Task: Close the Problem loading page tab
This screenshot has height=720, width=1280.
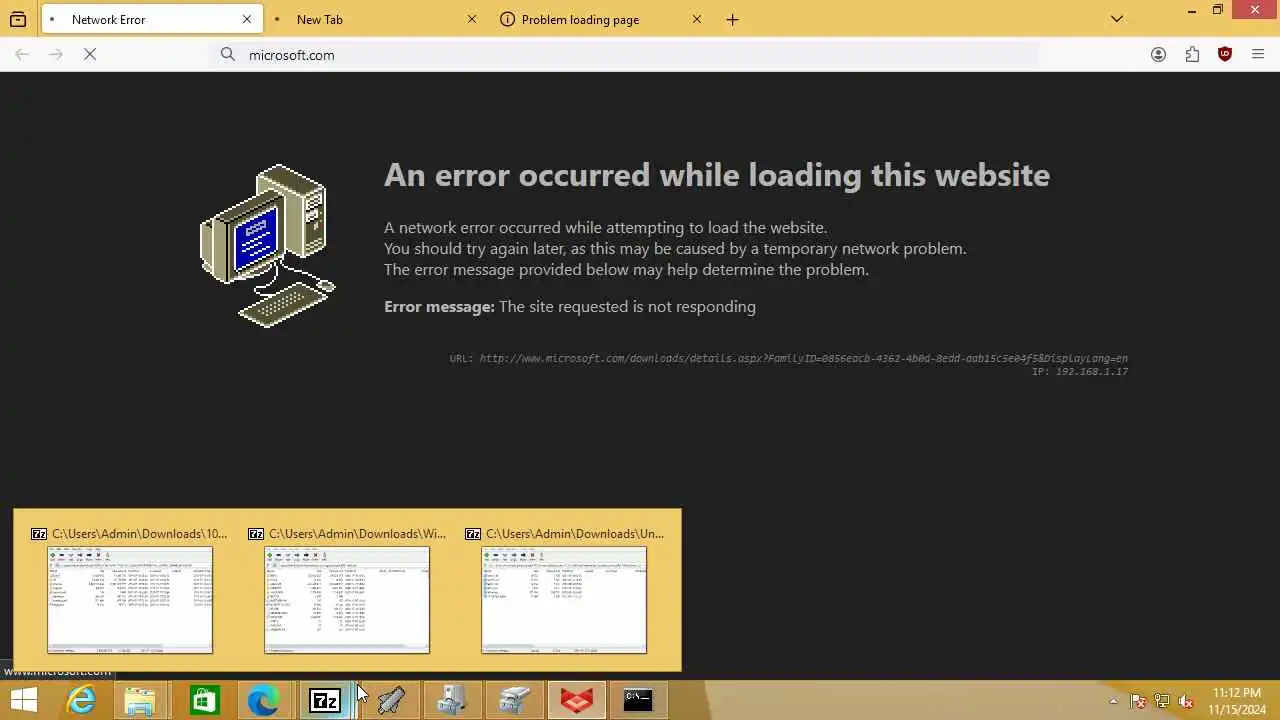Action: [x=697, y=19]
